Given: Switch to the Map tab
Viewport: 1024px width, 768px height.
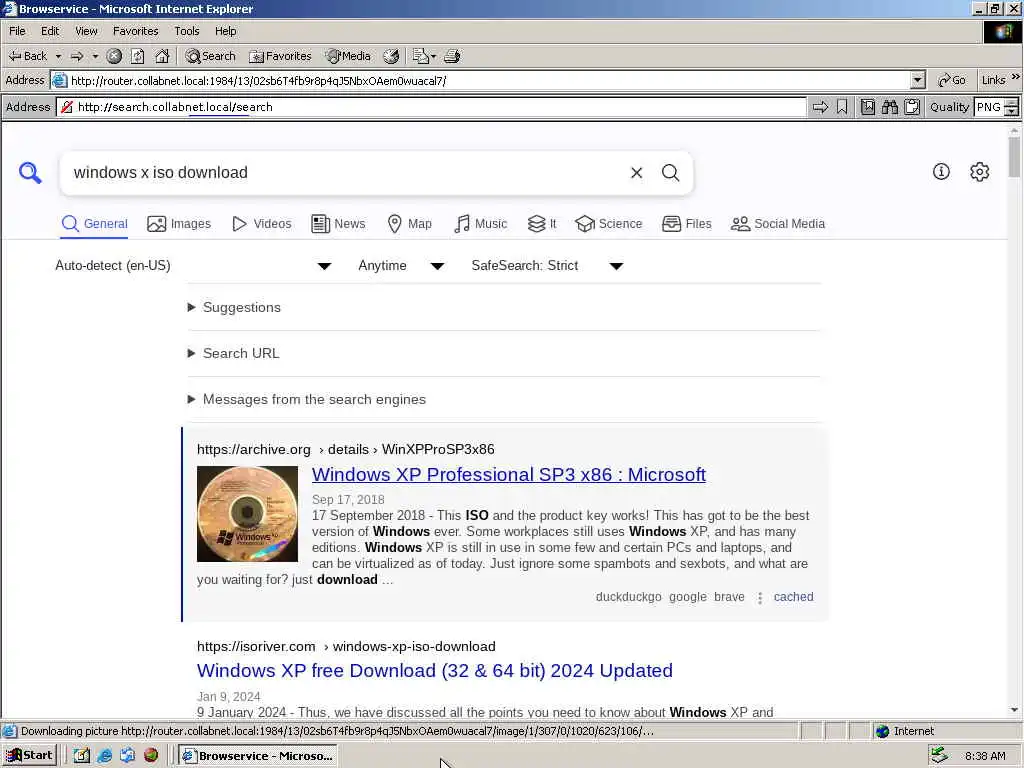Looking at the screenshot, I should click(409, 224).
